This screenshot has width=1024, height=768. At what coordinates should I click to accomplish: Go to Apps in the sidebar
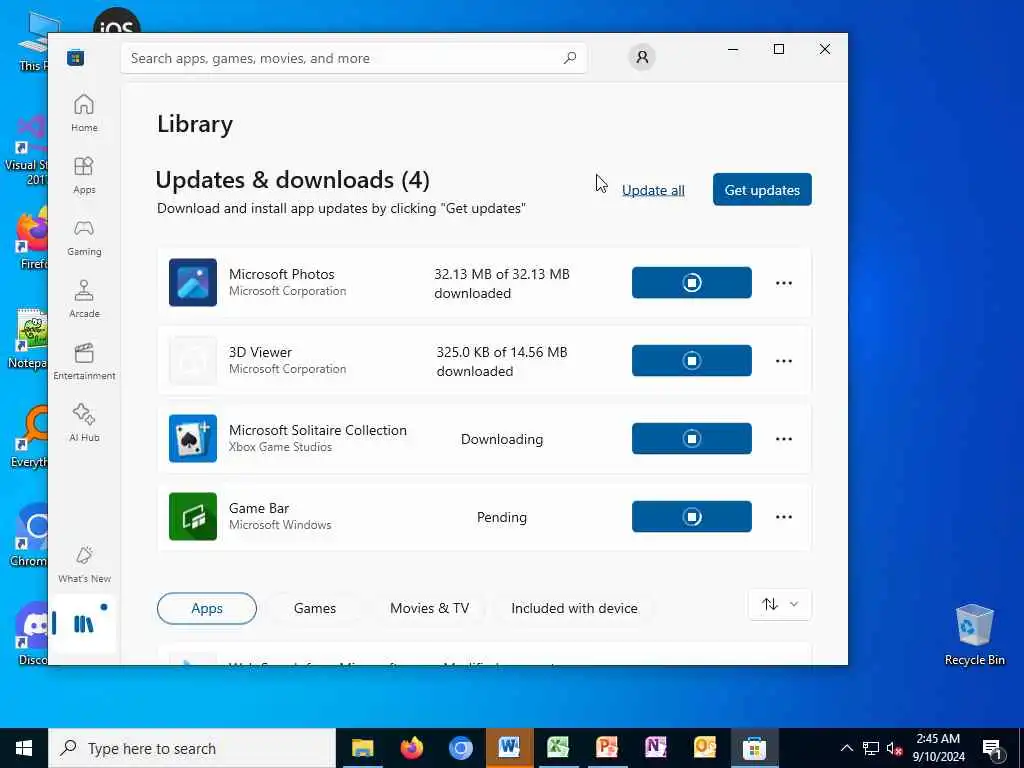(84, 175)
